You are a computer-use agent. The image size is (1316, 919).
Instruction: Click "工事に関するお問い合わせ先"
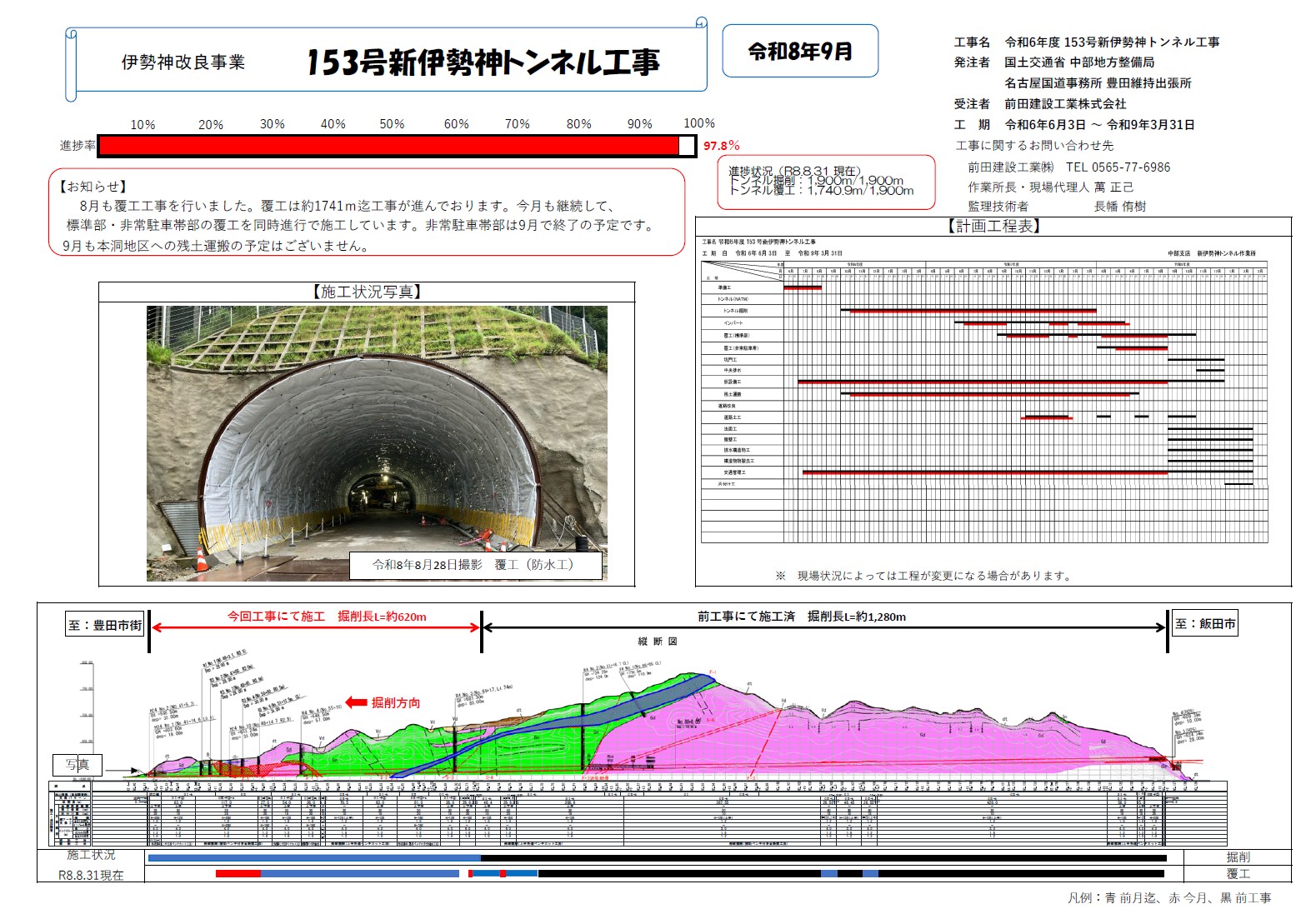(1034, 146)
